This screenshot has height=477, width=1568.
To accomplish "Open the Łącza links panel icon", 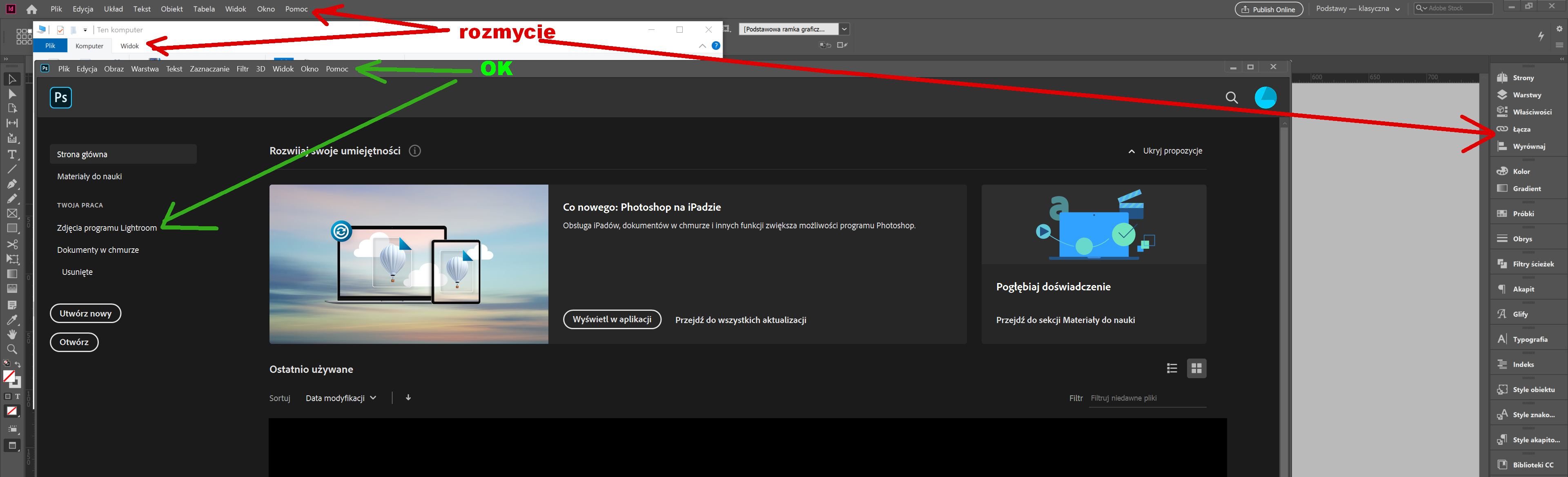I will pos(1502,129).
